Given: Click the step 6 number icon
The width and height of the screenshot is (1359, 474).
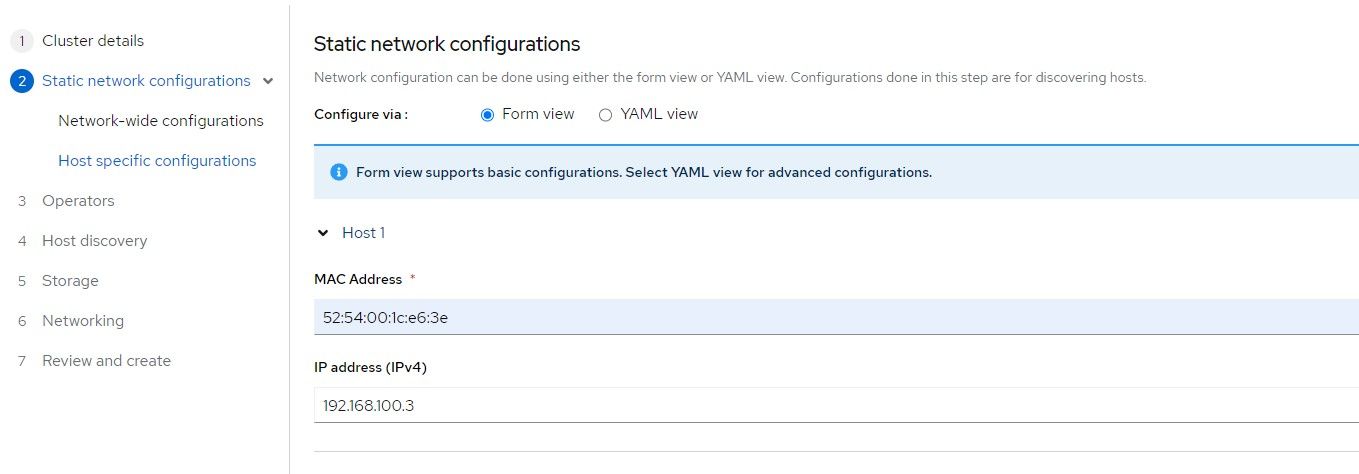Looking at the screenshot, I should [x=22, y=321].
